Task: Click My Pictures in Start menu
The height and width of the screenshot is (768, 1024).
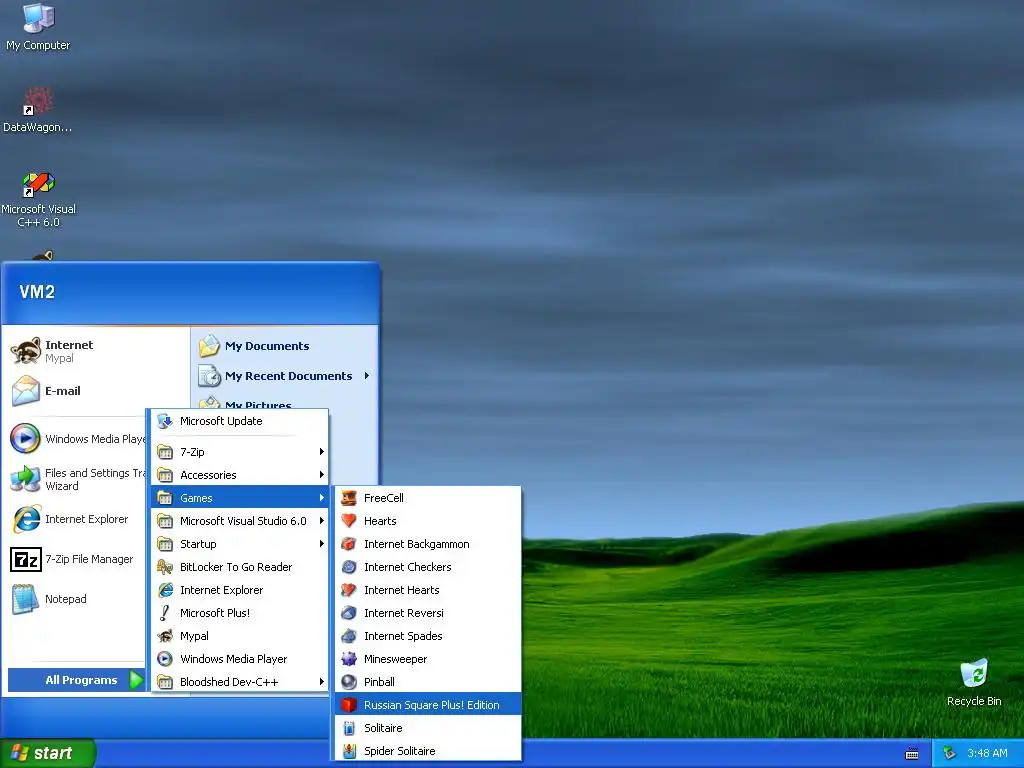Action: point(258,404)
